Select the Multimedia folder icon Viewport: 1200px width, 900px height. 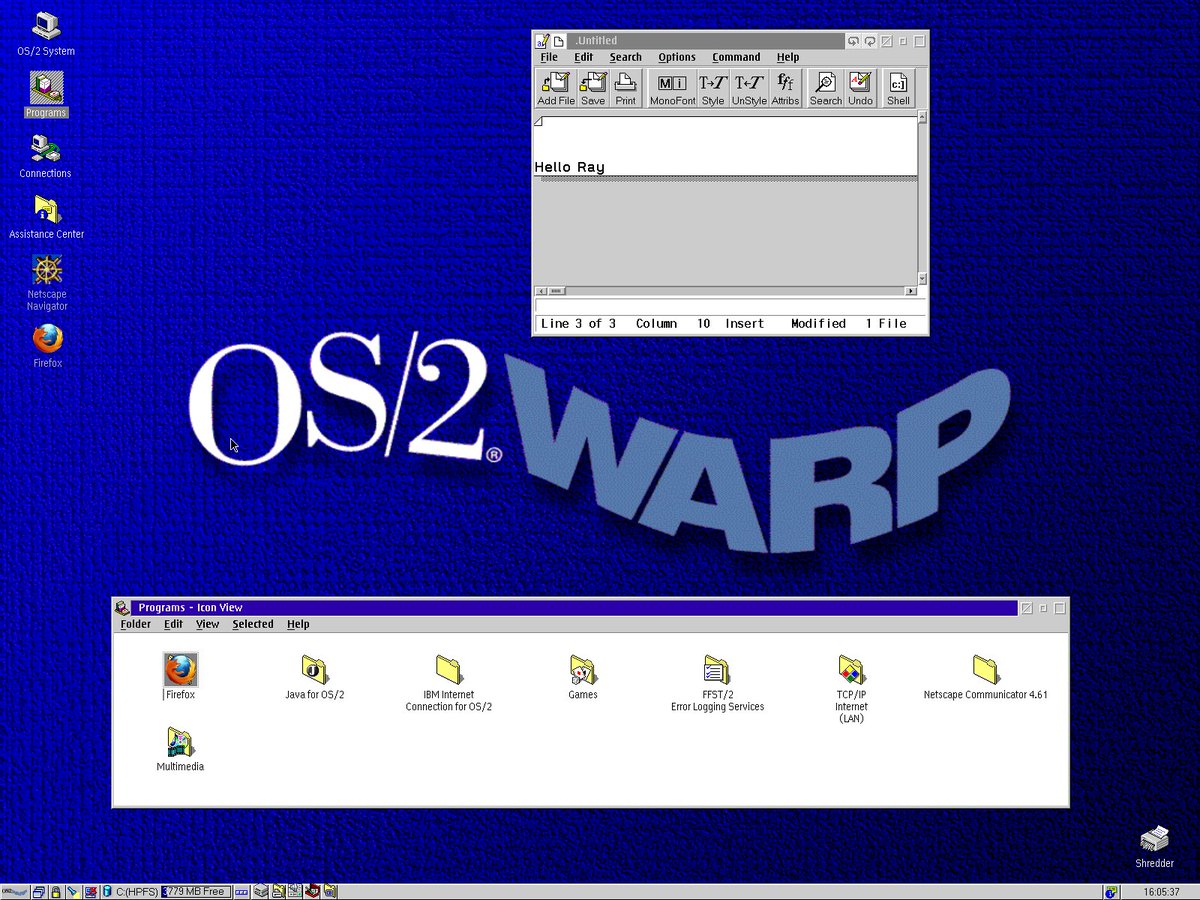click(x=180, y=749)
